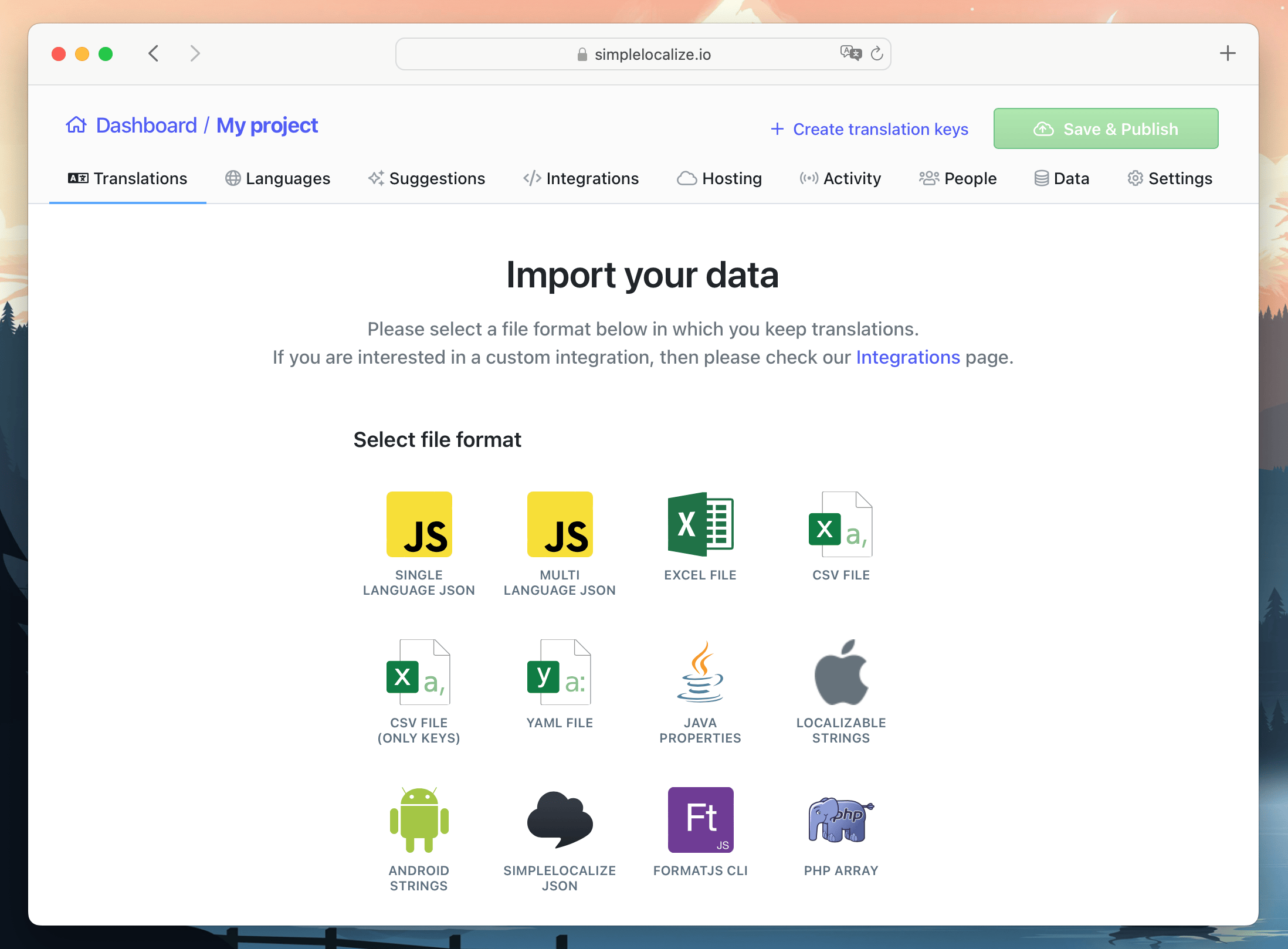
Task: View the Activity tab
Action: [x=840, y=178]
